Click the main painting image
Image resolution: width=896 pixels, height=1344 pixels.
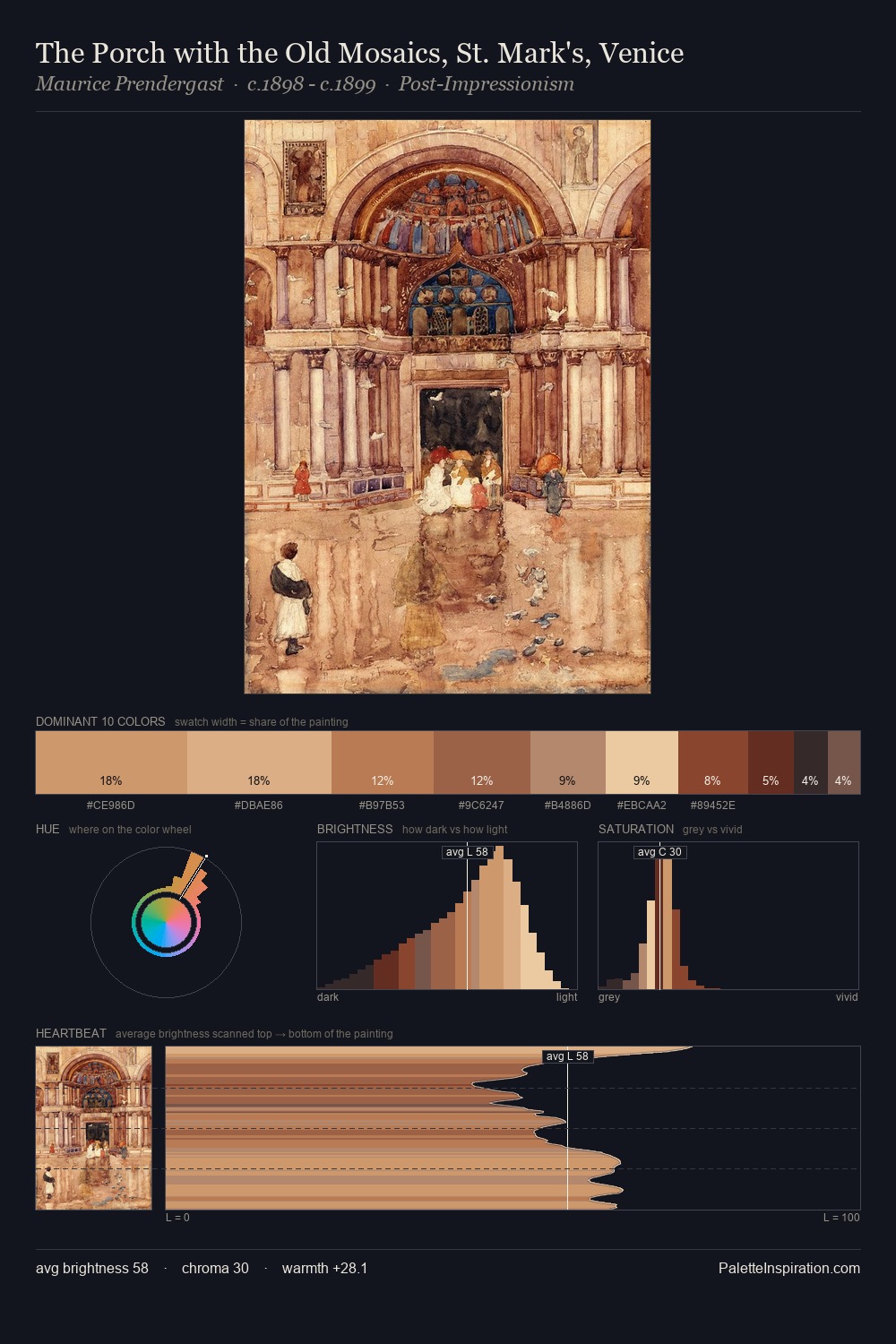tap(447, 407)
